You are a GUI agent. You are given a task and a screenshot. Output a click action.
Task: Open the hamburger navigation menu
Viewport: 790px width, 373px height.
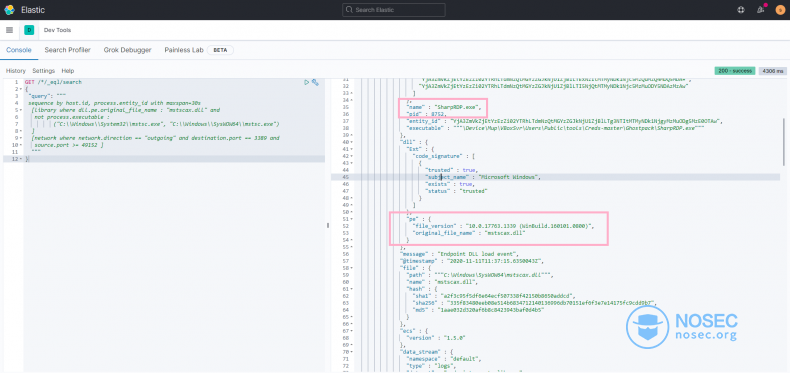coord(9,30)
